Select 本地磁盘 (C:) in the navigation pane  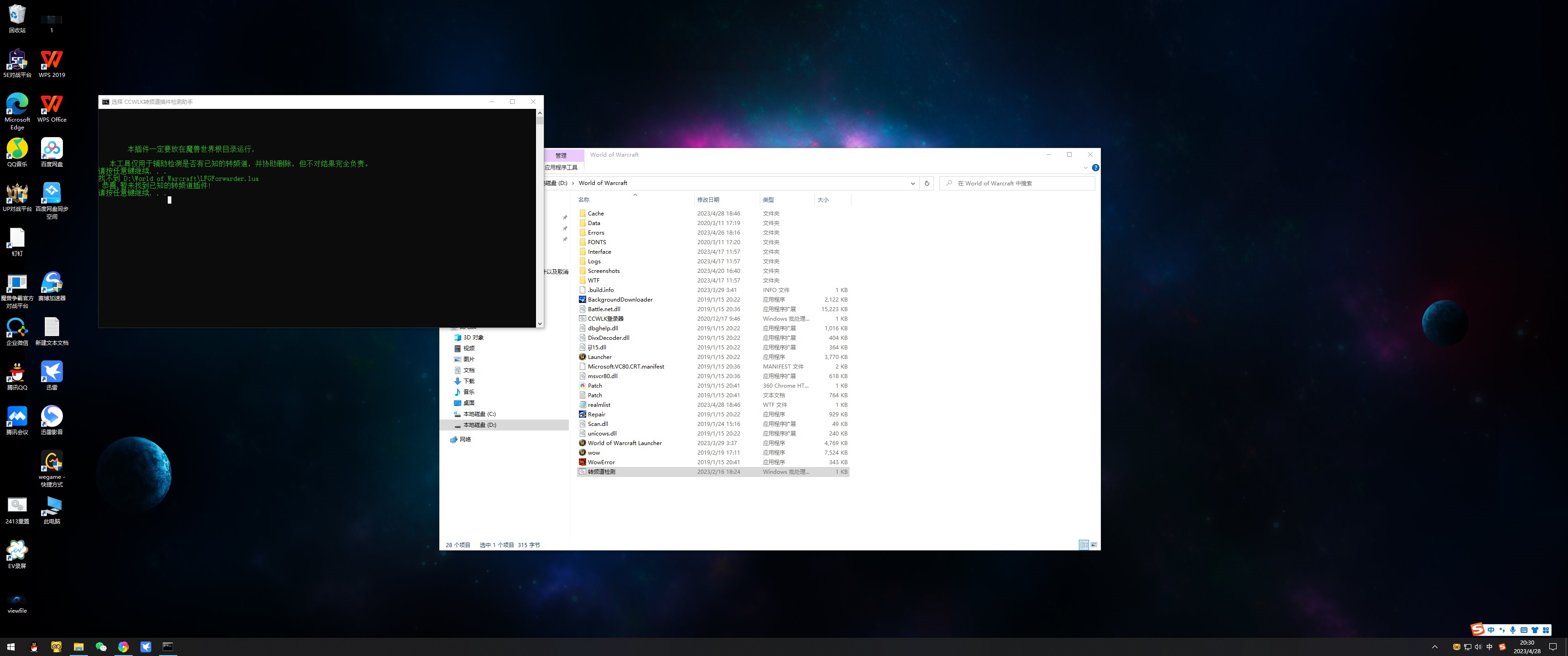pyautogui.click(x=479, y=414)
